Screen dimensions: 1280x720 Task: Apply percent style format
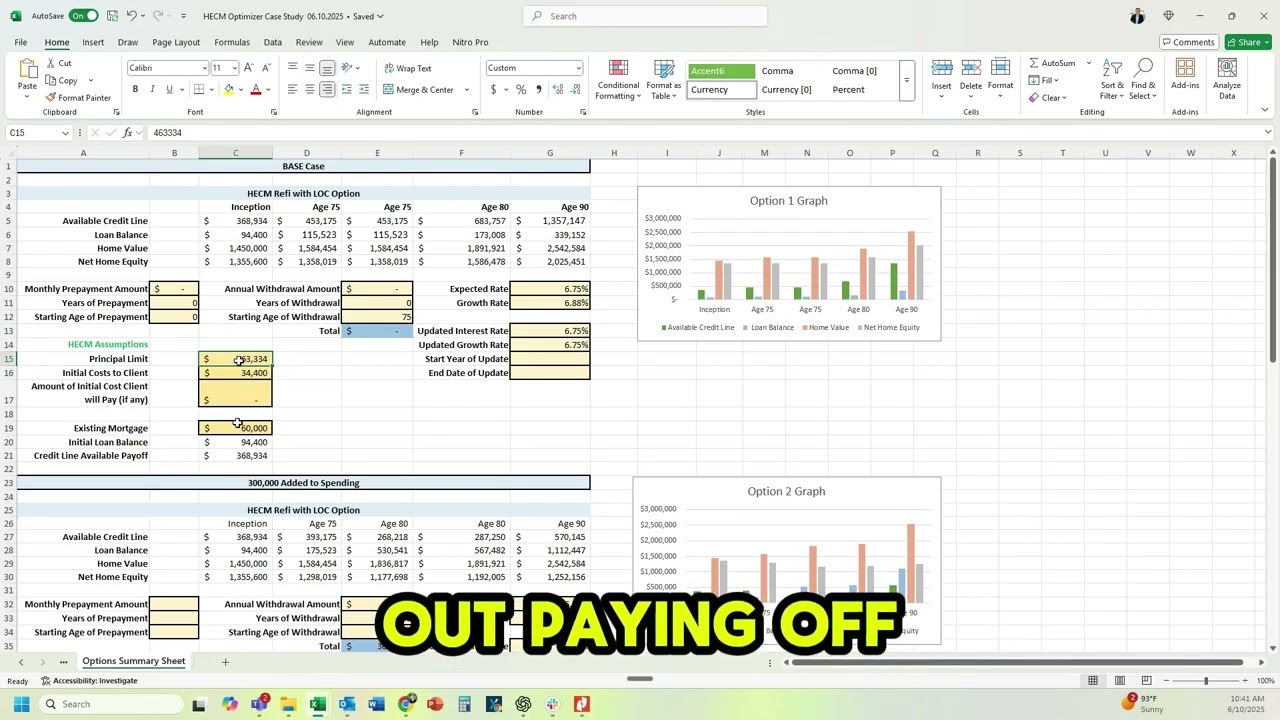click(520, 89)
